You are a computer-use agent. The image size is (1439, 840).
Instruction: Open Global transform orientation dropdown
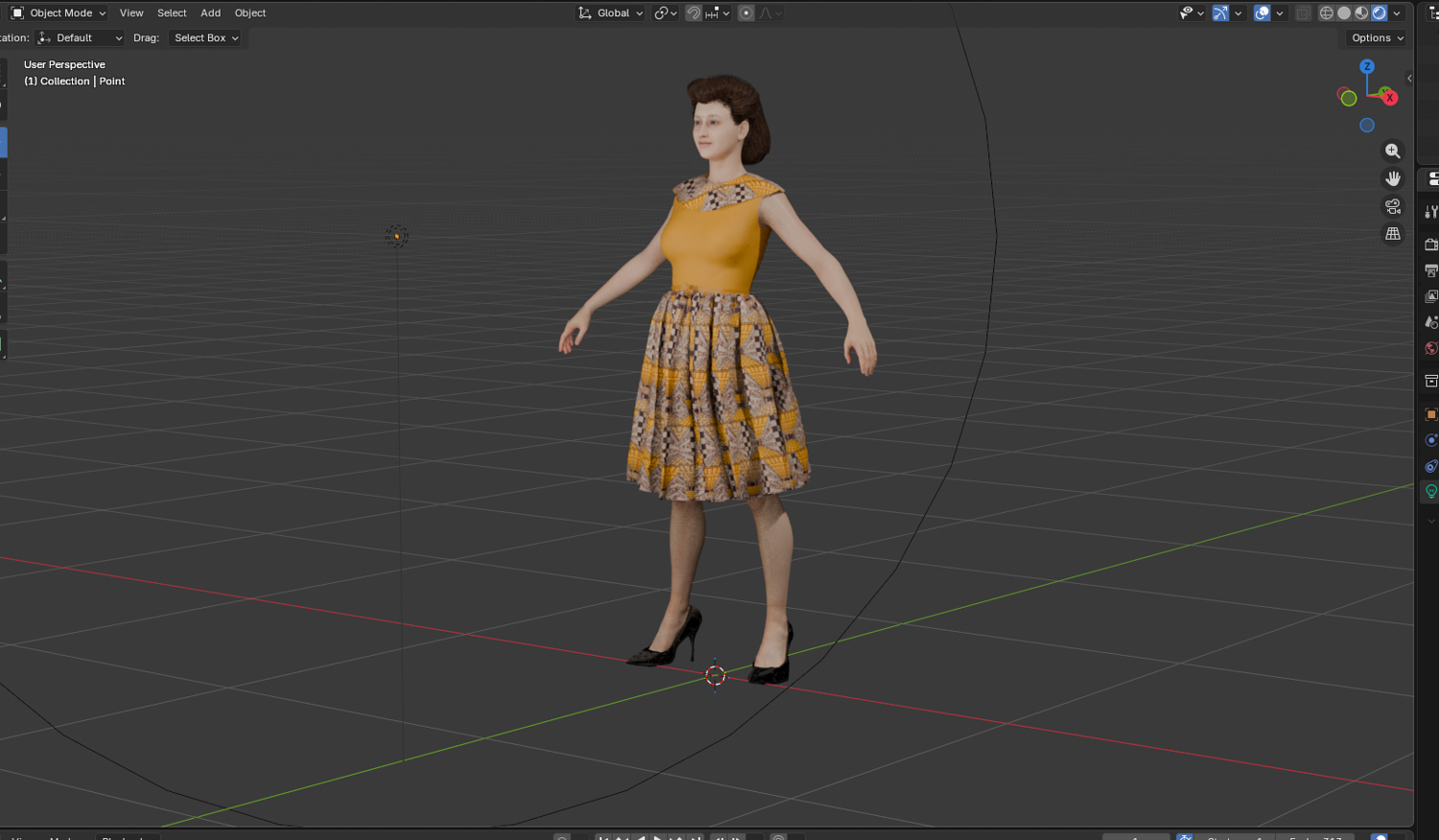tap(610, 12)
